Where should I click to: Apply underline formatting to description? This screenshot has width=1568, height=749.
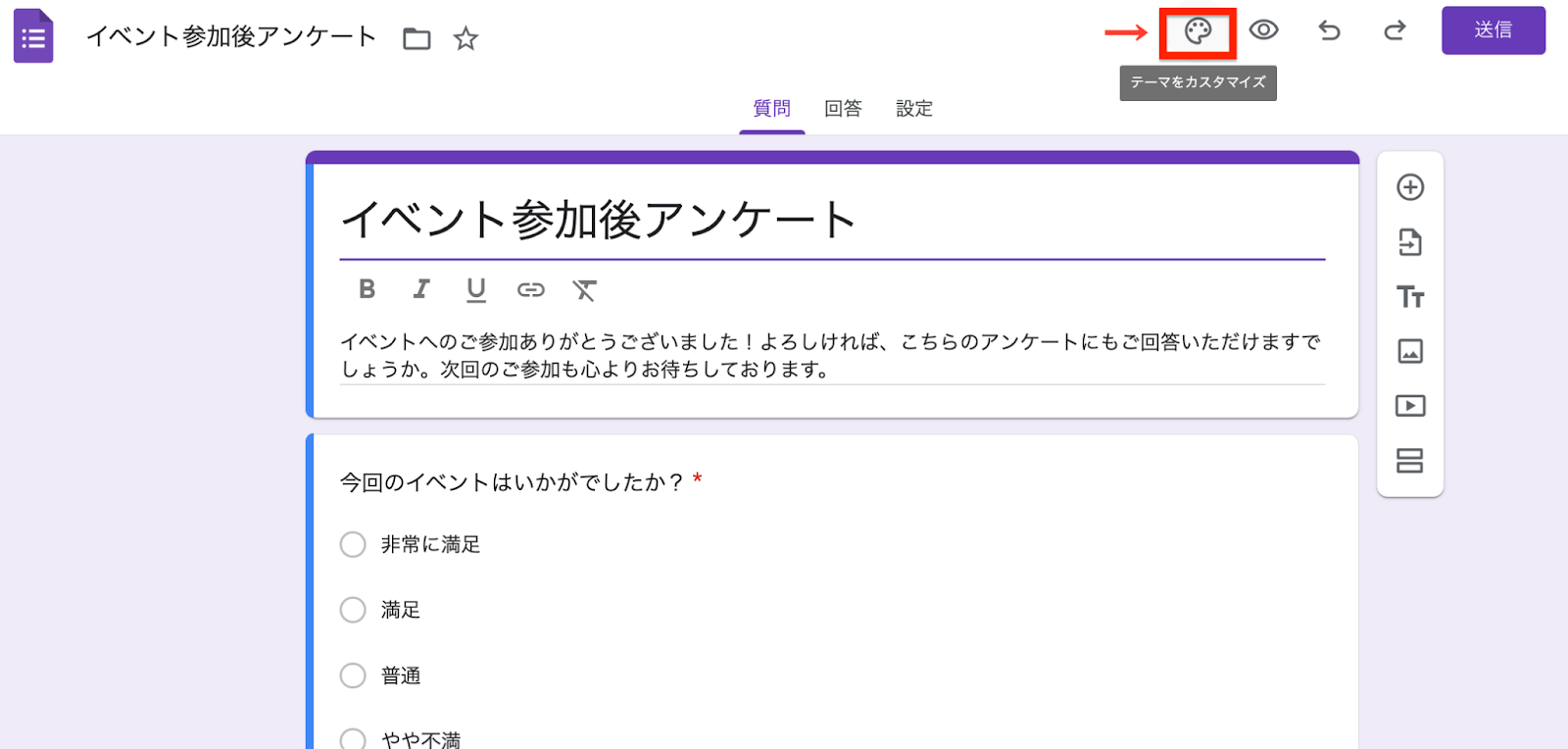pos(476,290)
